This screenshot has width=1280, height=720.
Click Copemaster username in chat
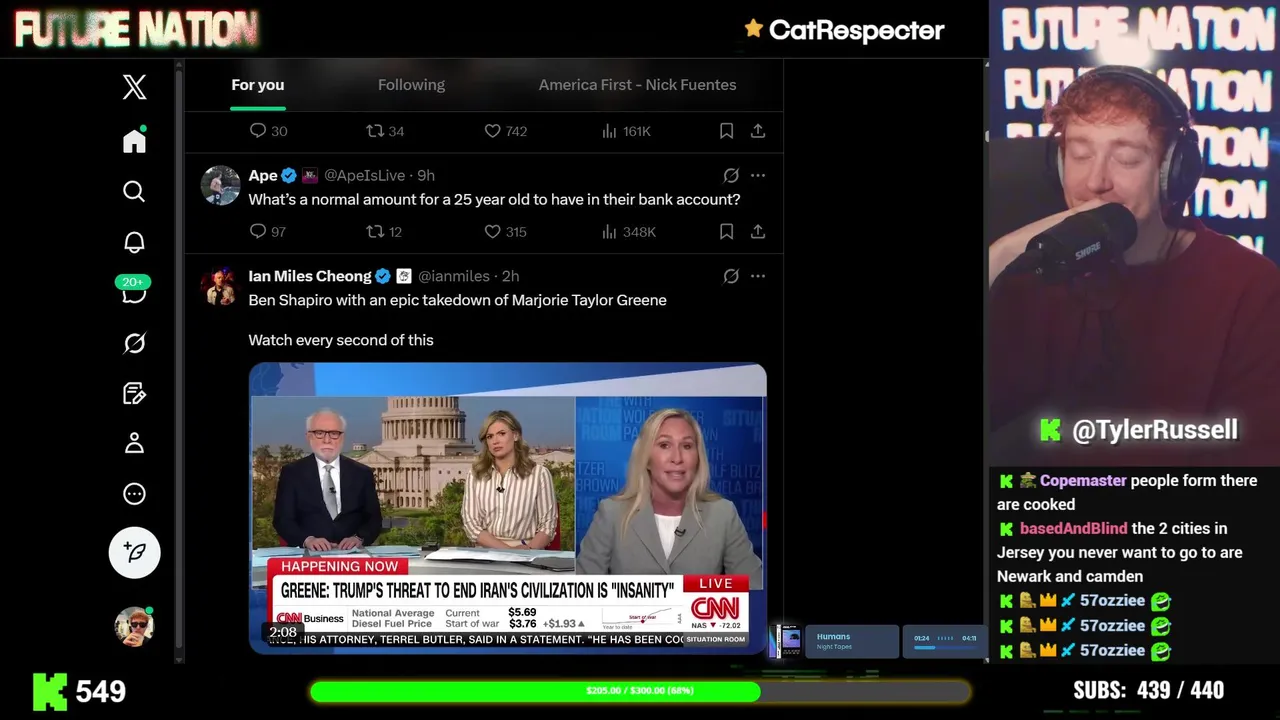(x=1083, y=481)
